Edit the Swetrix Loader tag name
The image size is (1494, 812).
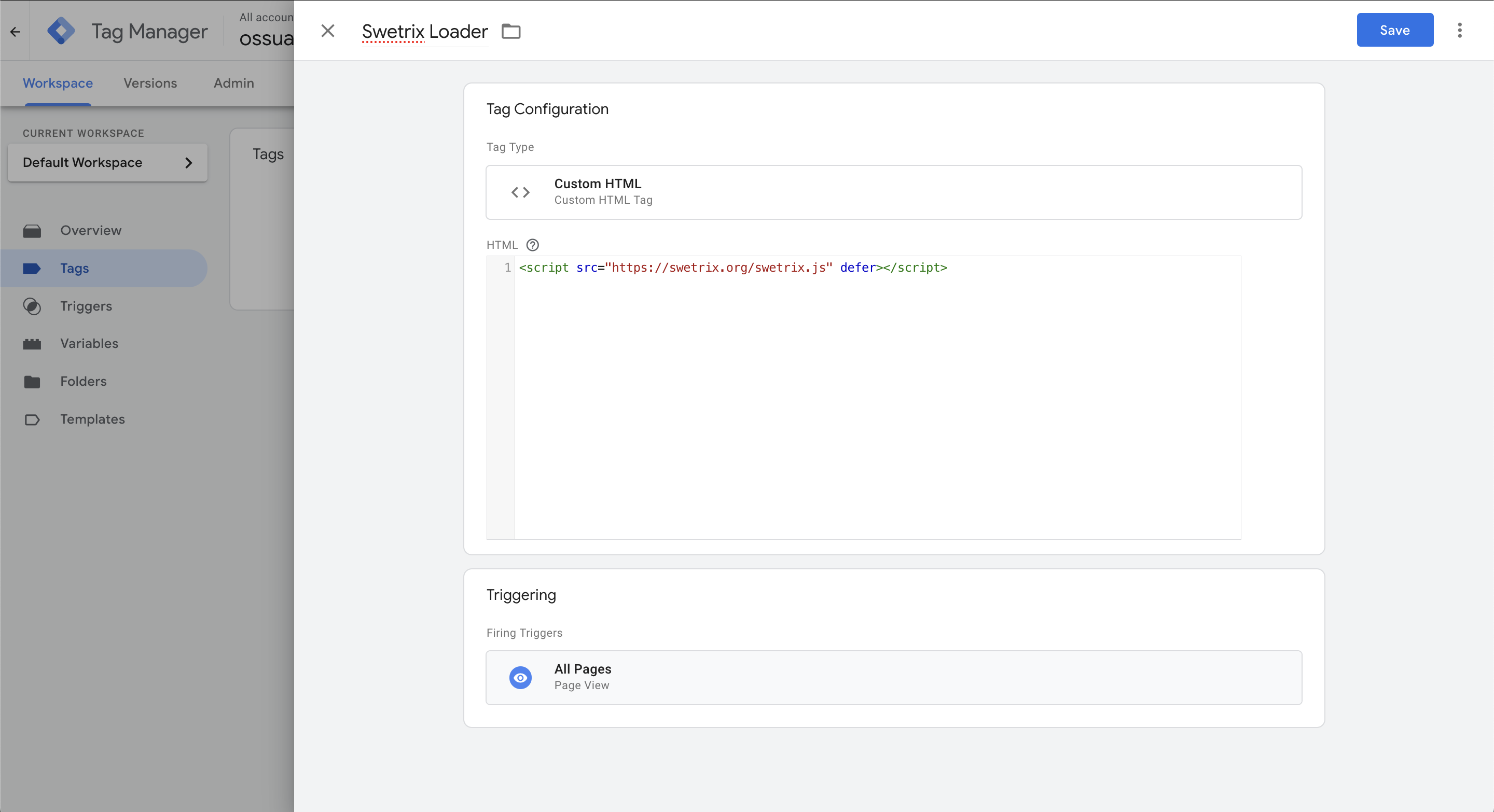pos(424,31)
